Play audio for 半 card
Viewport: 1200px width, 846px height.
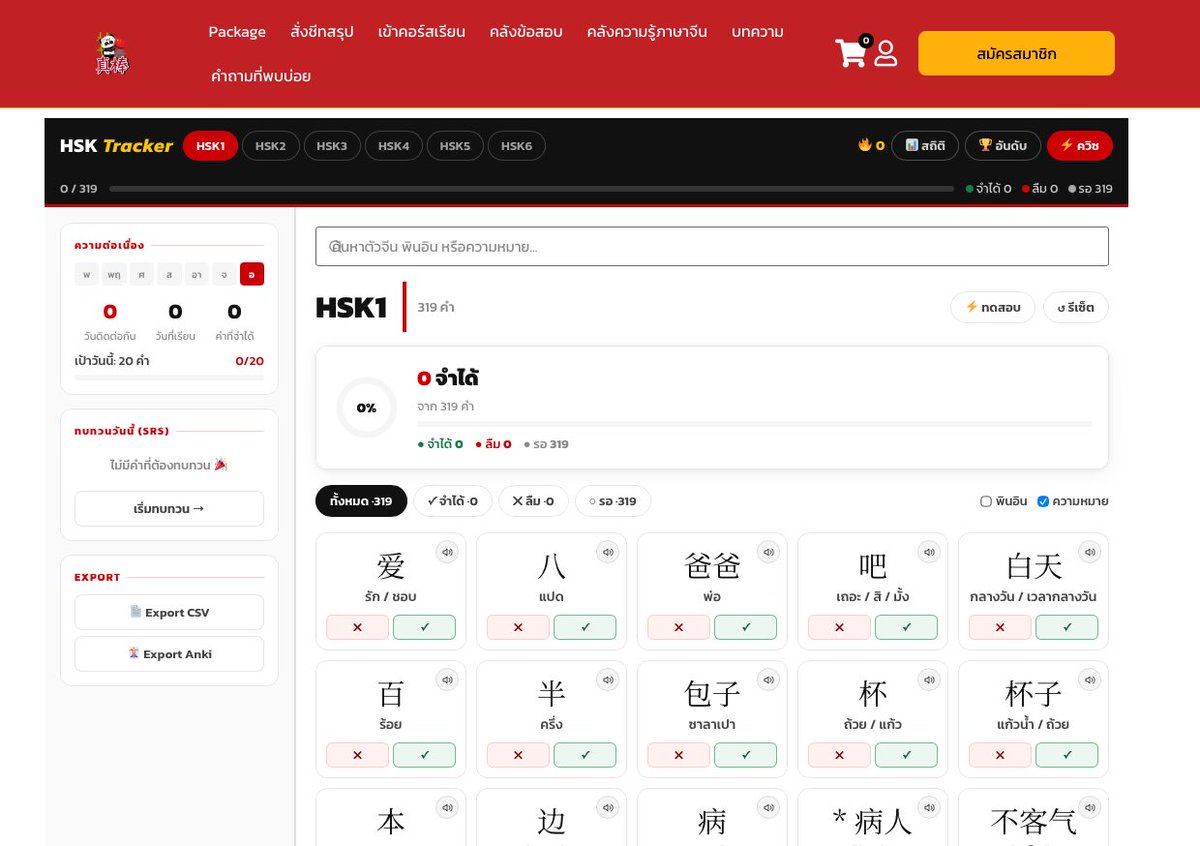(608, 679)
